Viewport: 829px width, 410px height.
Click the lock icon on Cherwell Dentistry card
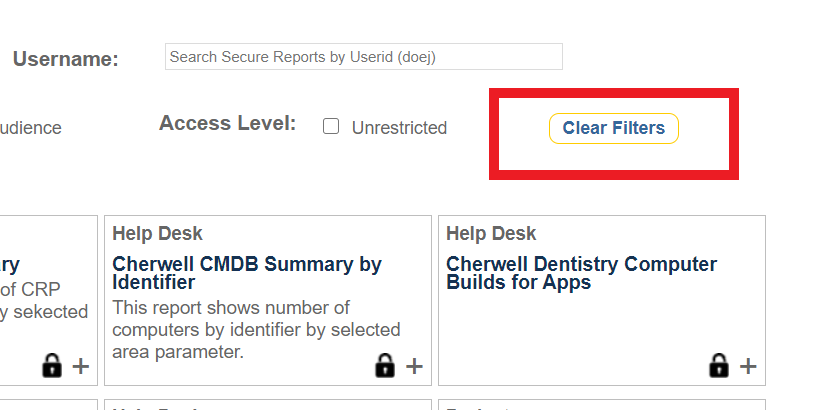pos(718,366)
